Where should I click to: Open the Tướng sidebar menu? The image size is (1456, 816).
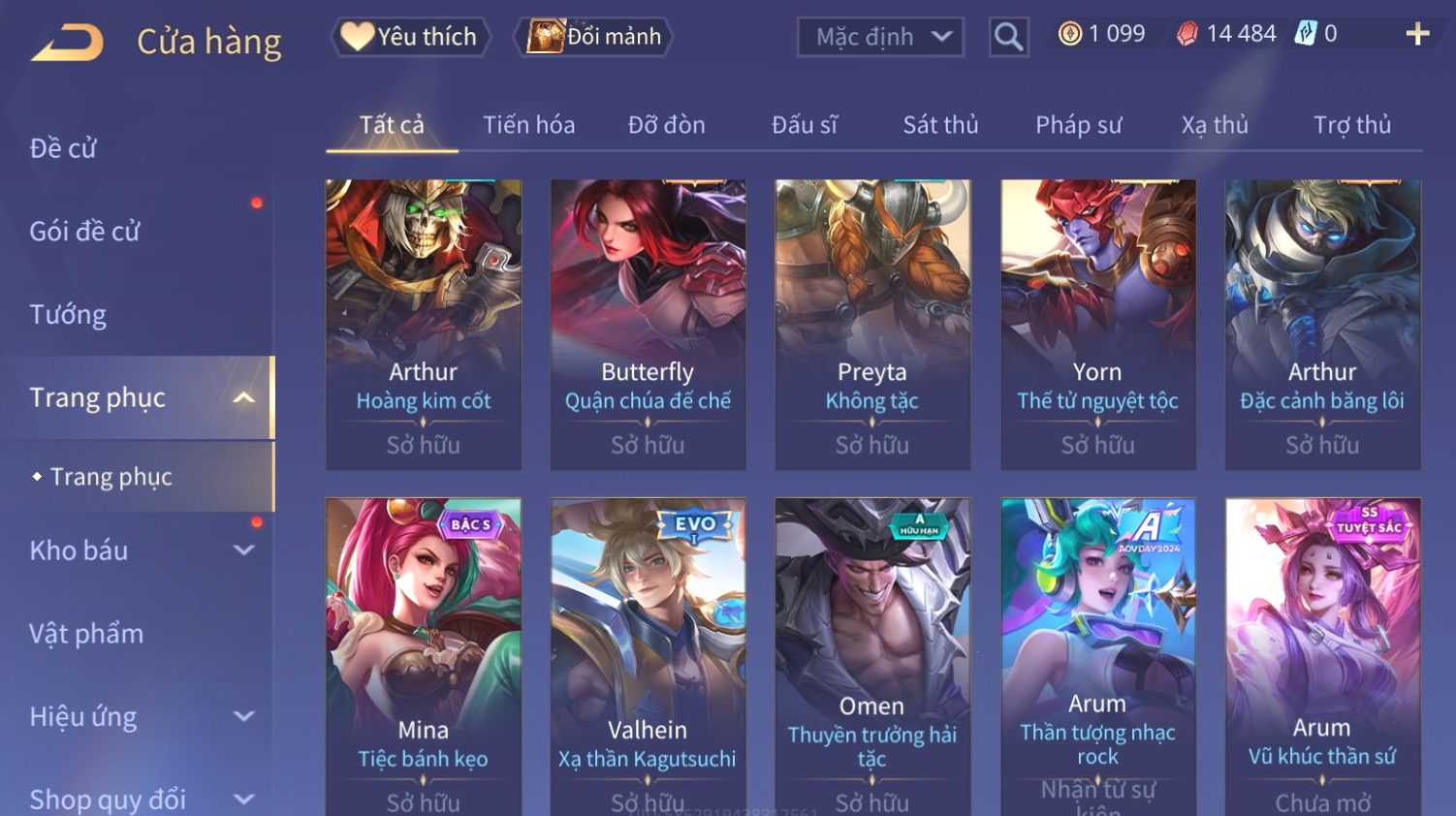click(68, 315)
